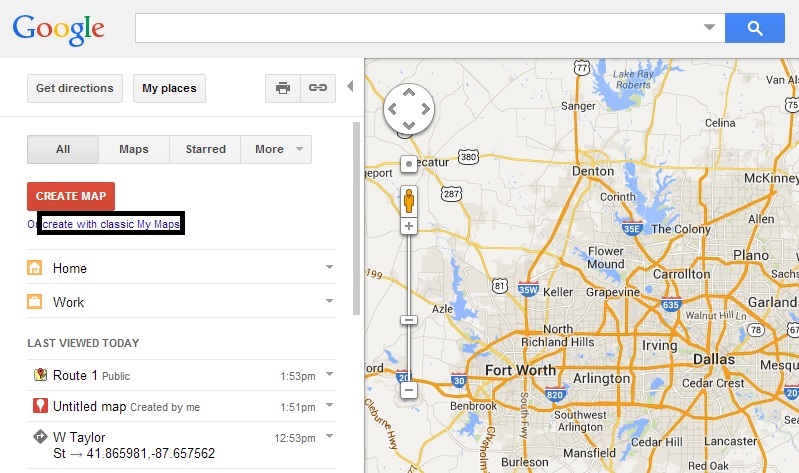
Task: Click the Denton map label
Action: click(x=593, y=171)
